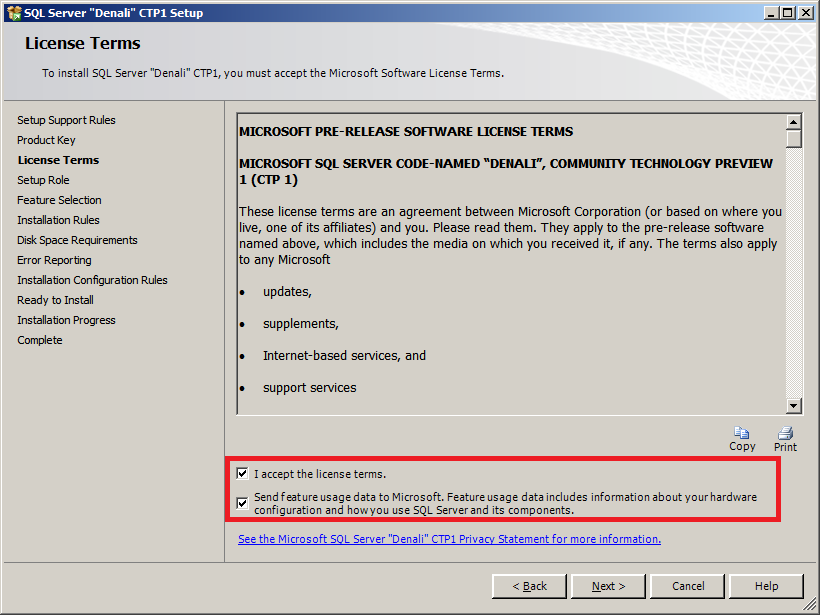Select 'Feature Selection' step in sidebar
The image size is (820, 615).
pyautogui.click(x=59, y=200)
